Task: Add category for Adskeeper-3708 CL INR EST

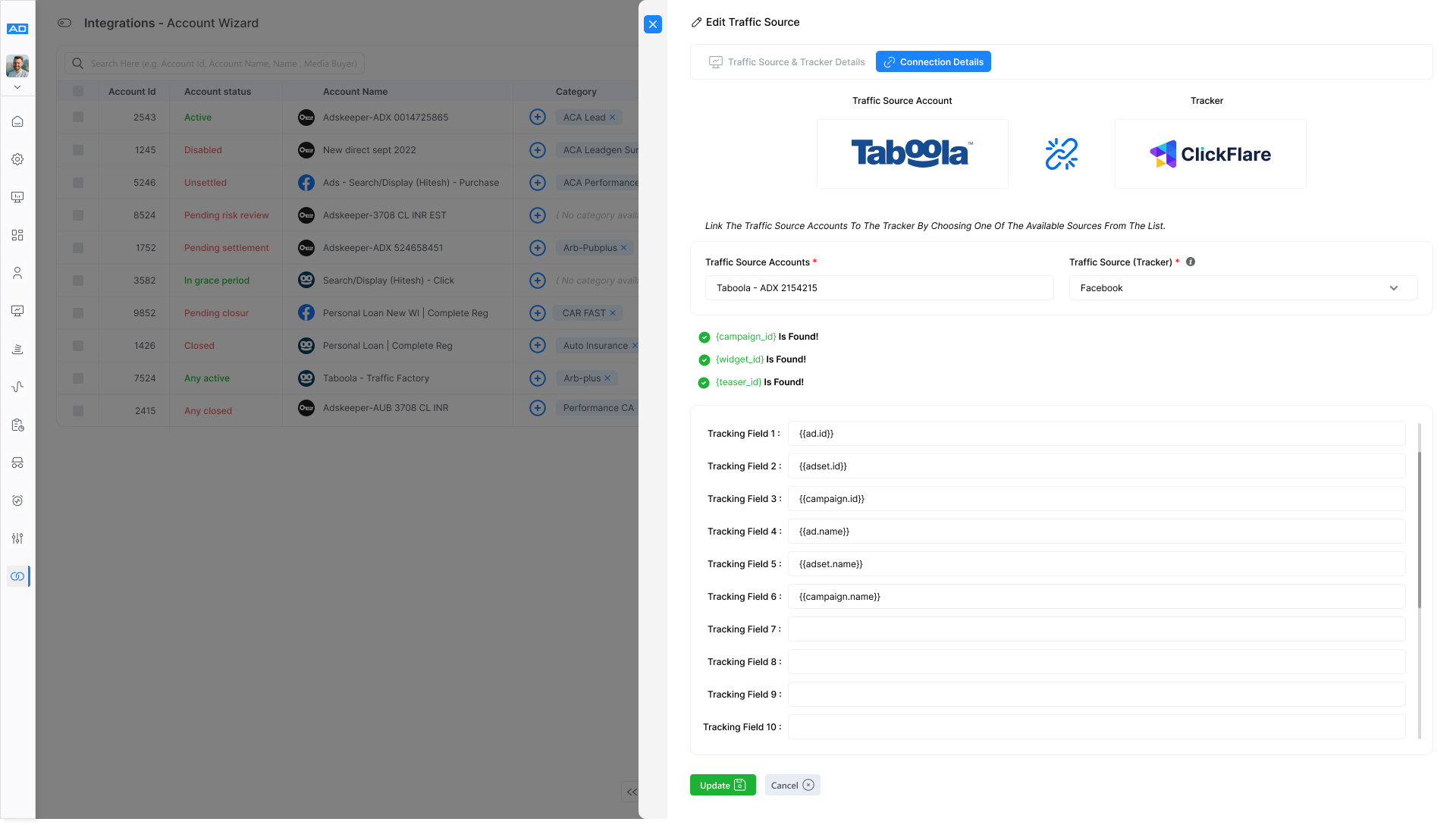Action: point(538,215)
